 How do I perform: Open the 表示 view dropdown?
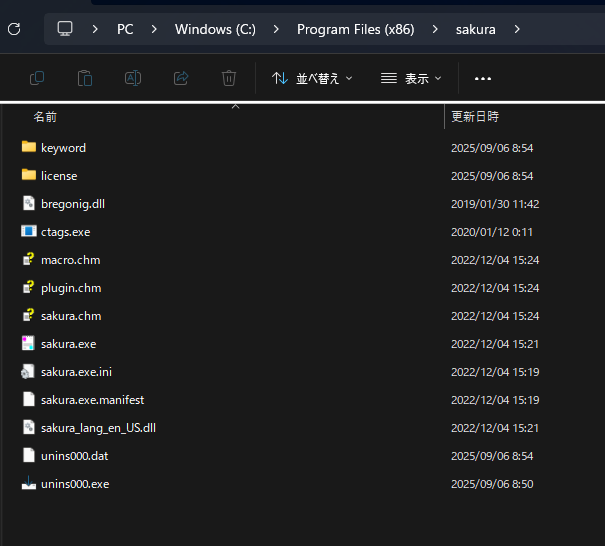[411, 78]
